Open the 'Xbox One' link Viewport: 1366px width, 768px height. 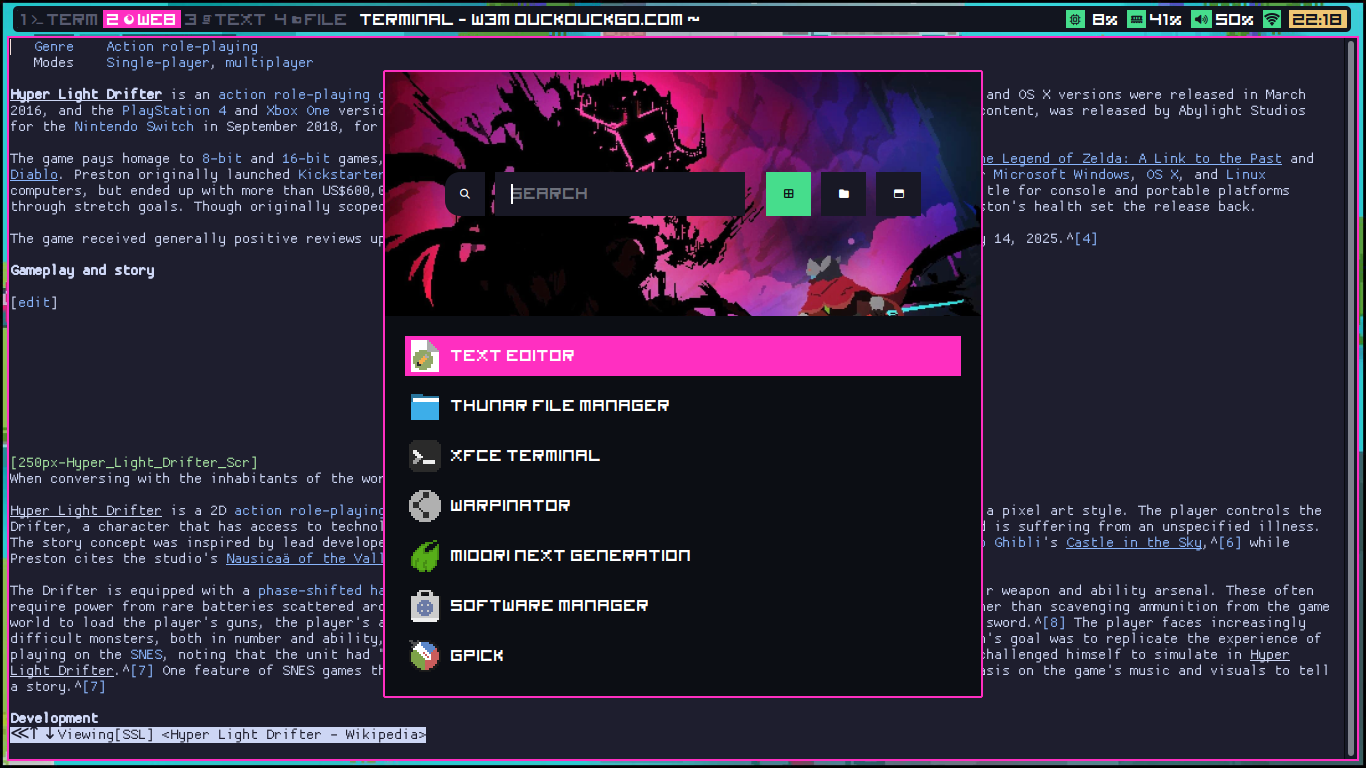point(298,111)
